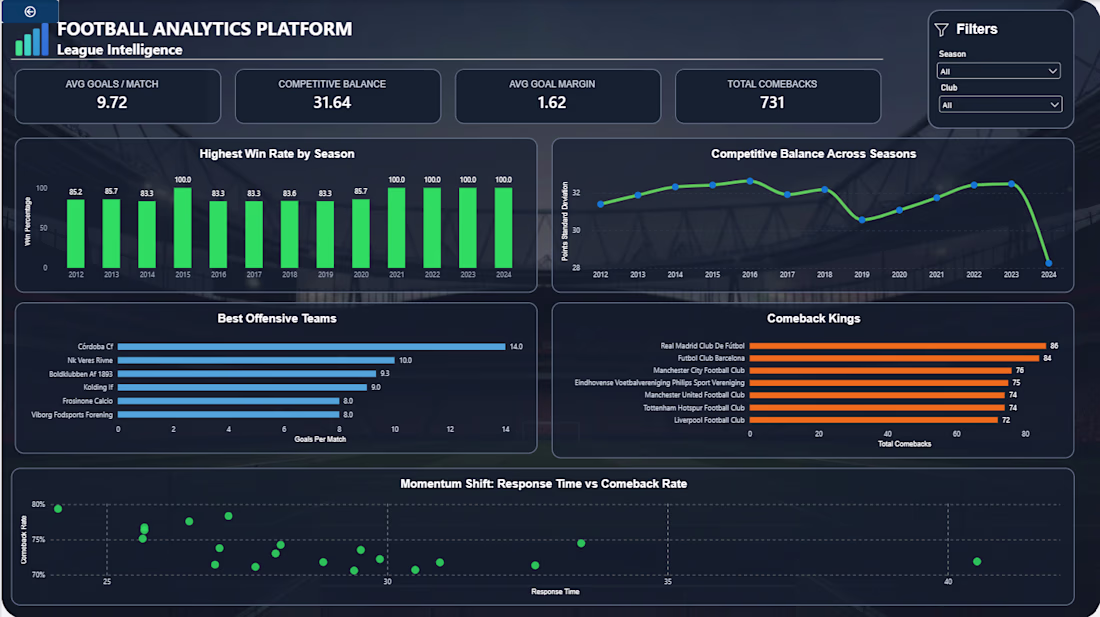Click the Manchester City Football Club bar
The image size is (1100, 617).
(880, 370)
